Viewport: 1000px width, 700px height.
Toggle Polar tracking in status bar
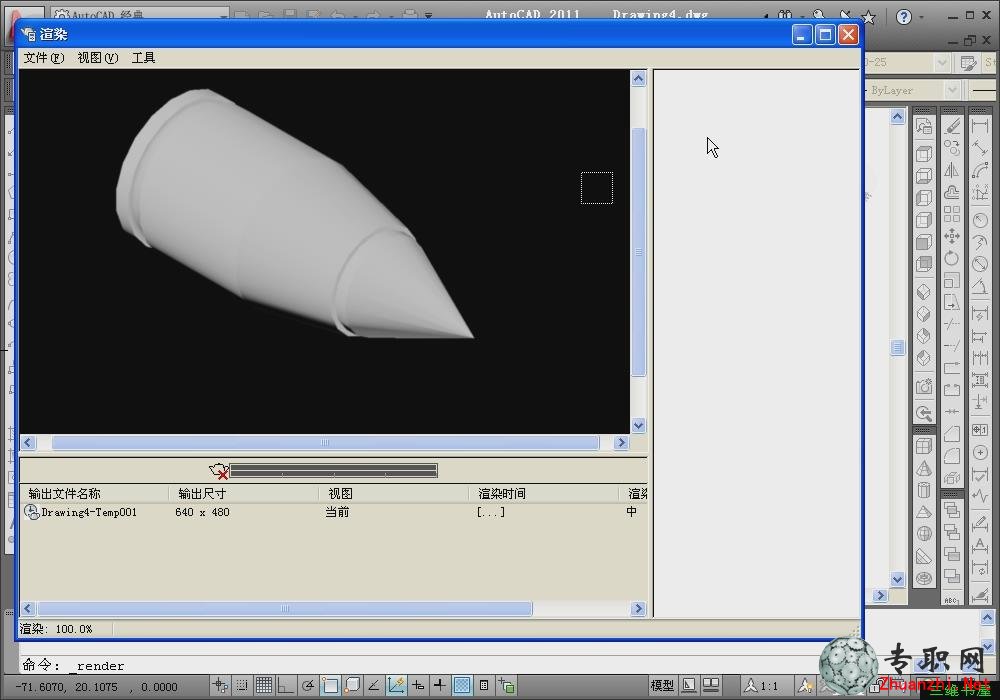(x=308, y=686)
